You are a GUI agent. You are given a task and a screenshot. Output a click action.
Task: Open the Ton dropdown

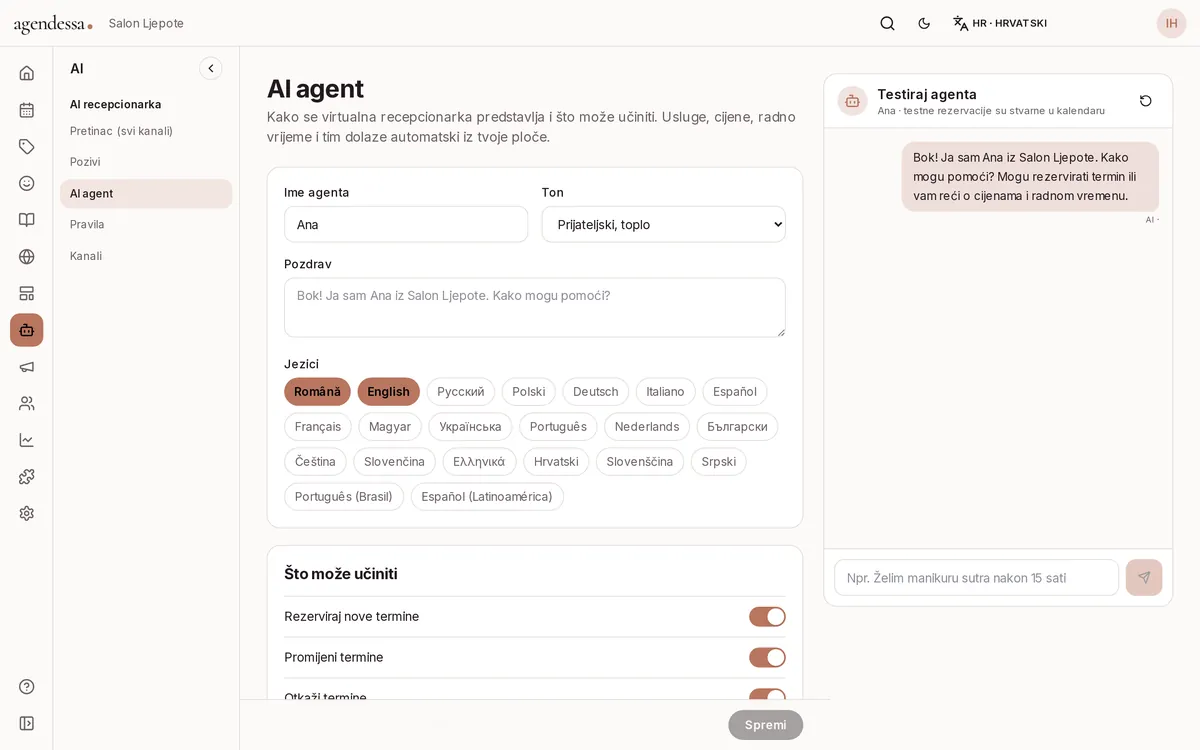pyautogui.click(x=664, y=224)
